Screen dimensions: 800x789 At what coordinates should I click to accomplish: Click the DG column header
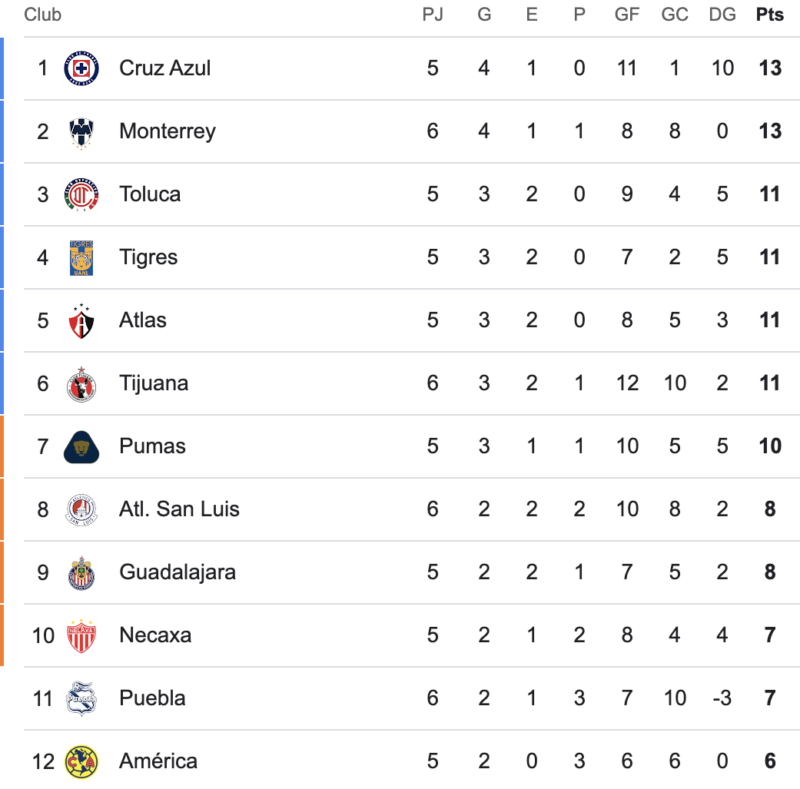tap(721, 14)
